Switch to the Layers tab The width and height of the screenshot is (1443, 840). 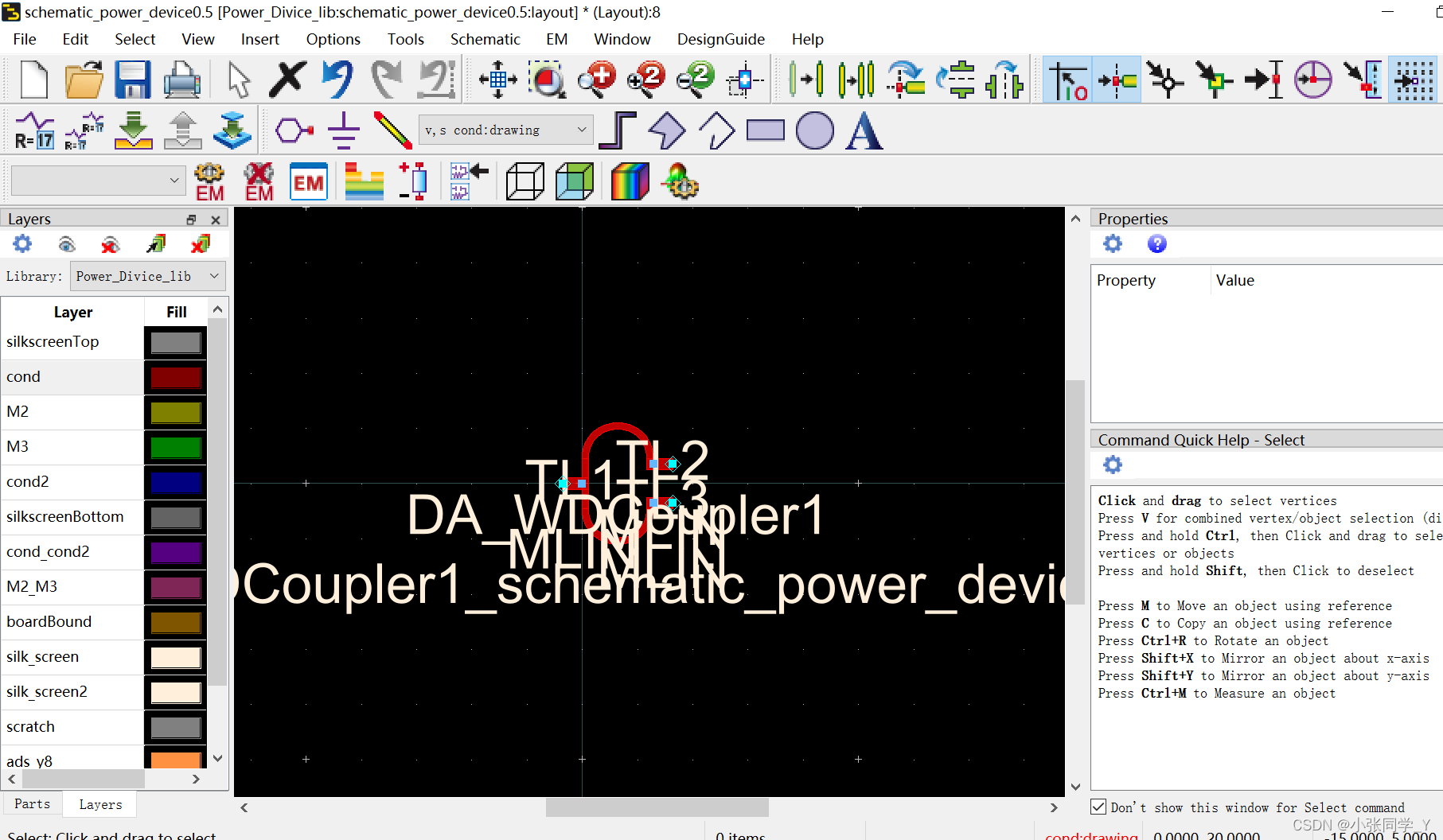100,804
